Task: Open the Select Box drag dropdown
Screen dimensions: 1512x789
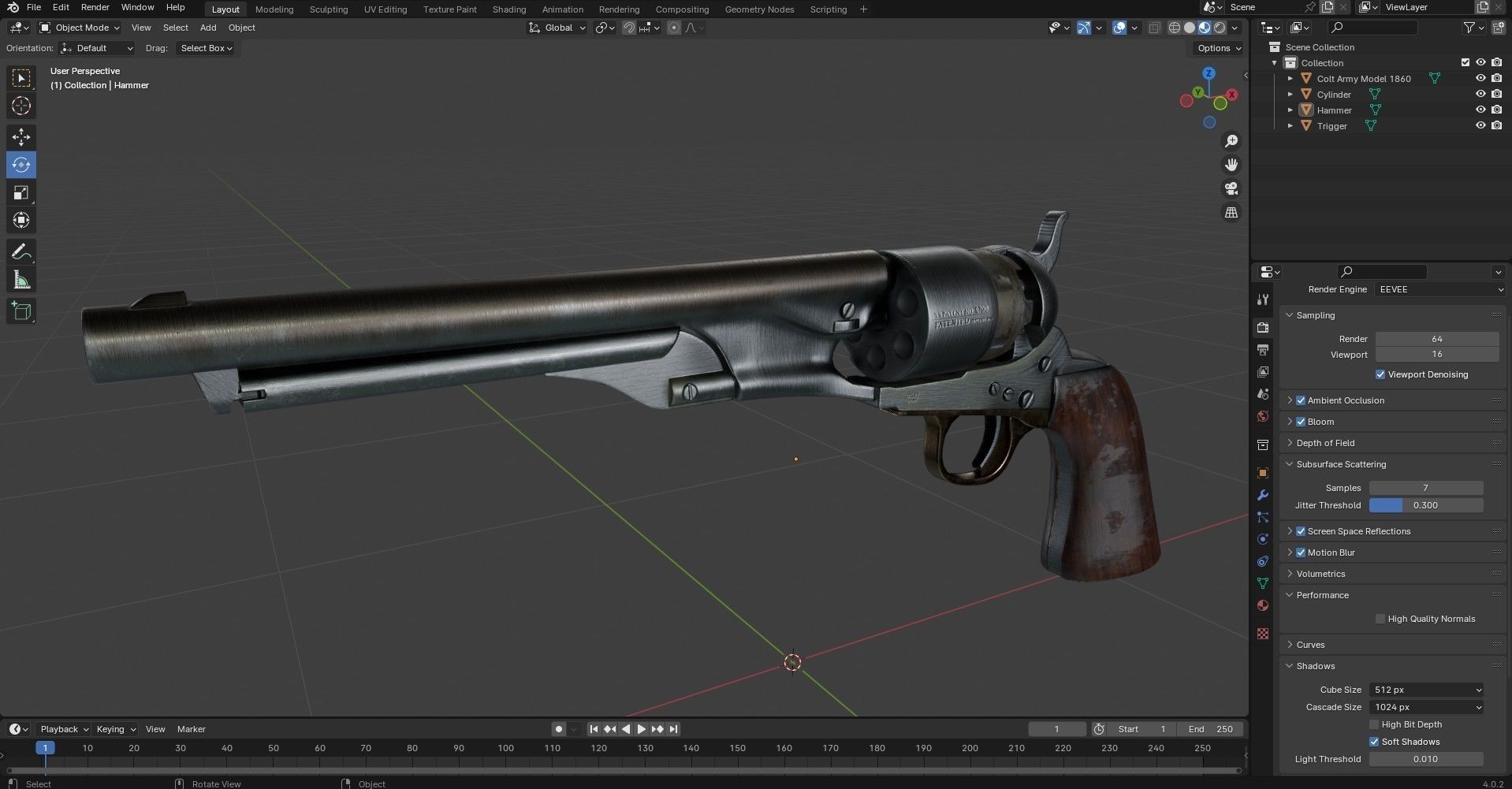Action: coord(206,48)
